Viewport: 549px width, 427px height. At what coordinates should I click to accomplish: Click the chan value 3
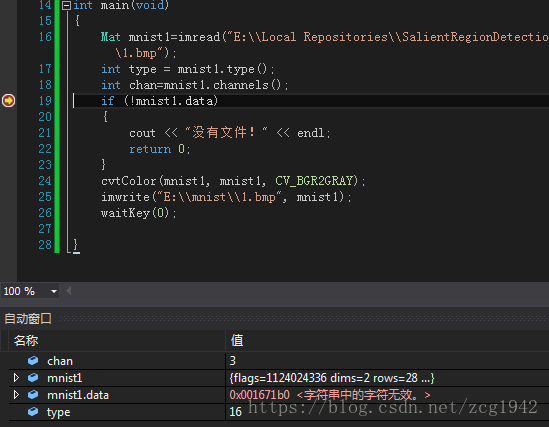[233, 361]
